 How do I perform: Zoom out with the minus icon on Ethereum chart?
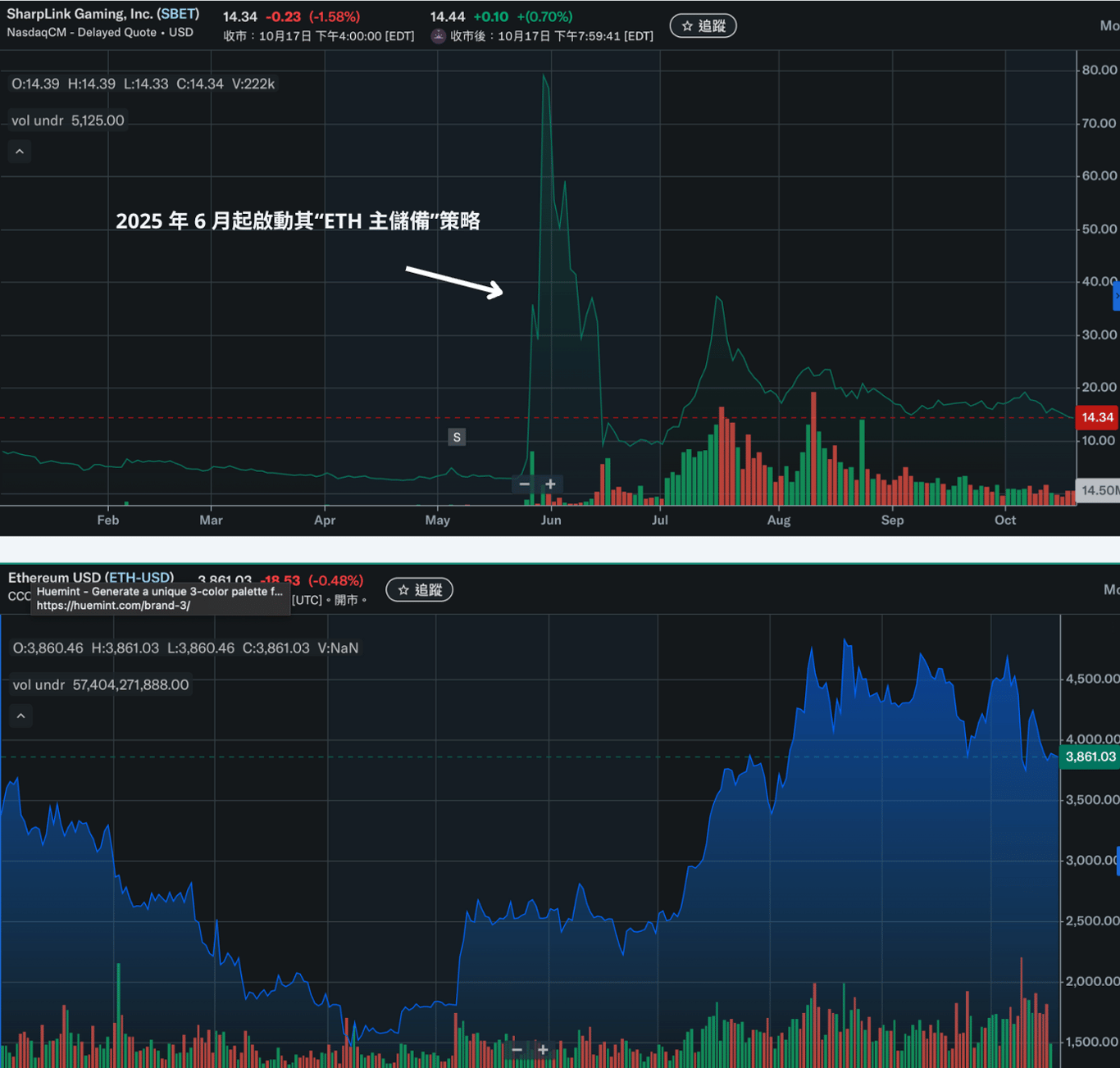[517, 1049]
